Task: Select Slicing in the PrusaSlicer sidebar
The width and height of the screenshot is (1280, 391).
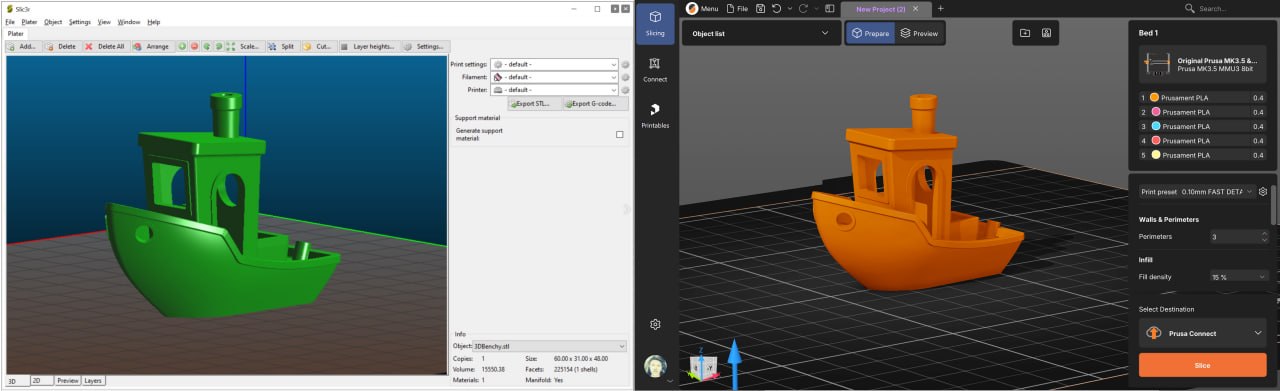Action: tap(655, 23)
